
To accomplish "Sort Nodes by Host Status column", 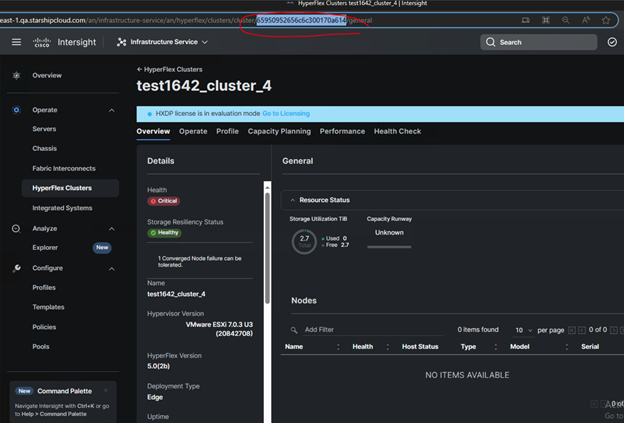I will pos(420,347).
